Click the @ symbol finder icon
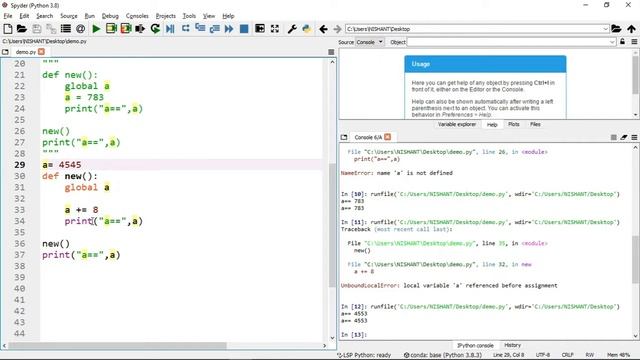 pyautogui.click(x=80, y=29)
